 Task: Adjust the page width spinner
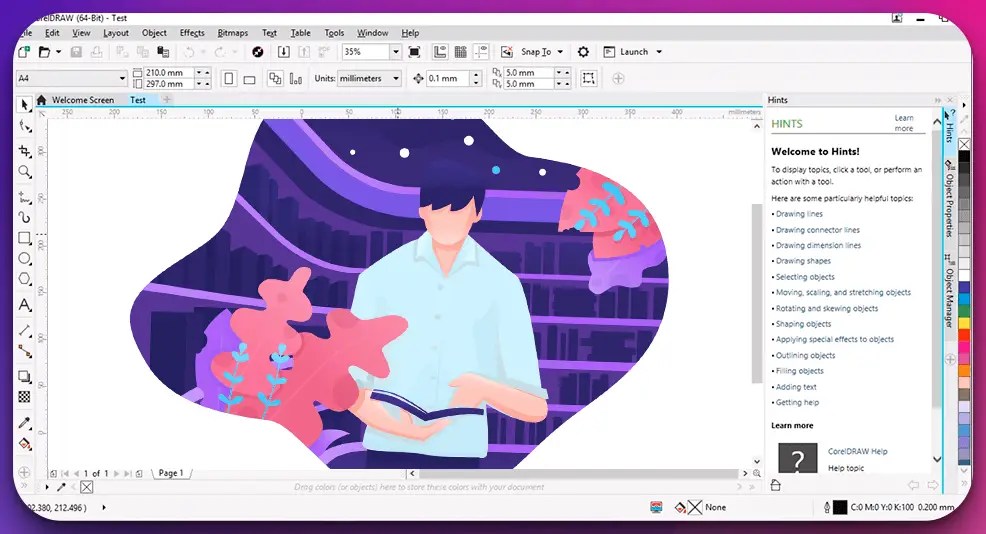point(202,72)
